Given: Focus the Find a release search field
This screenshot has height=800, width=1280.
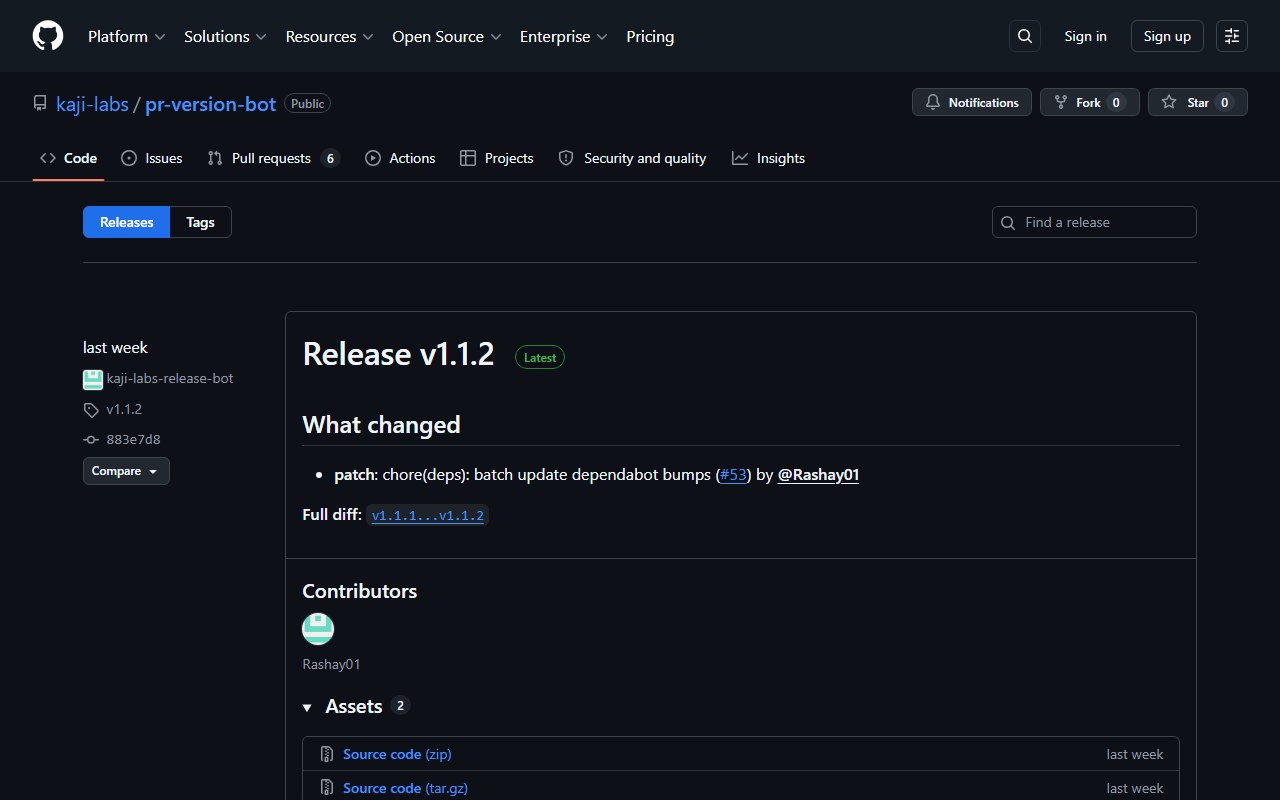Looking at the screenshot, I should pos(1094,222).
